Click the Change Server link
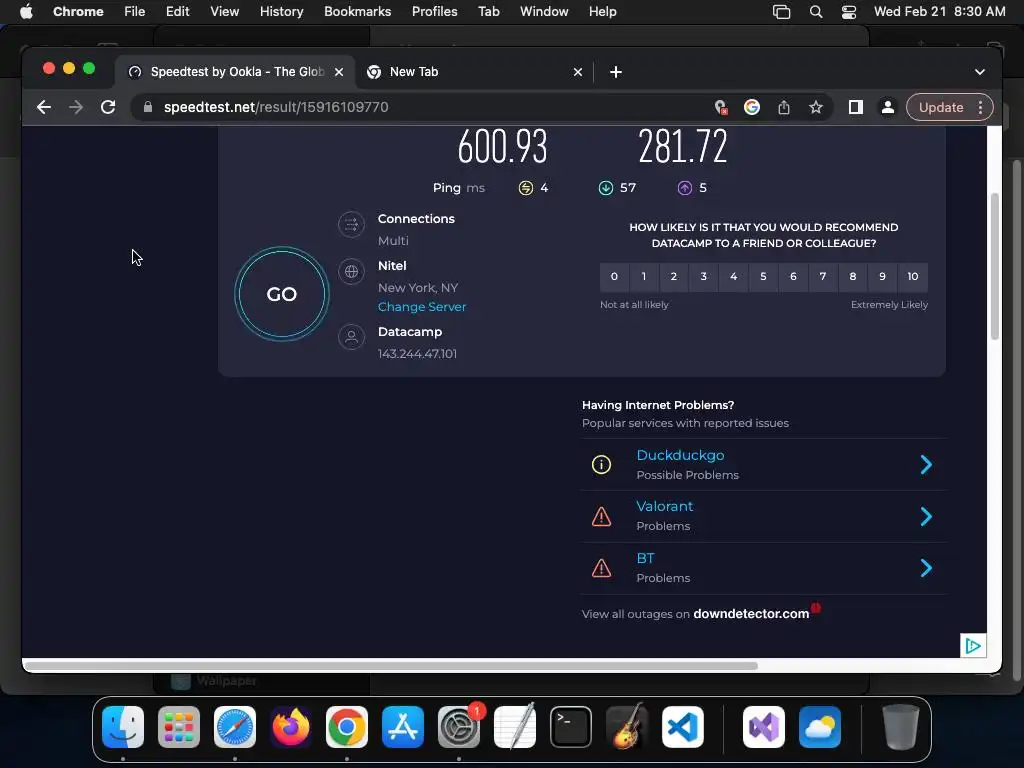Screen dimensions: 1024x768 (x=422, y=307)
